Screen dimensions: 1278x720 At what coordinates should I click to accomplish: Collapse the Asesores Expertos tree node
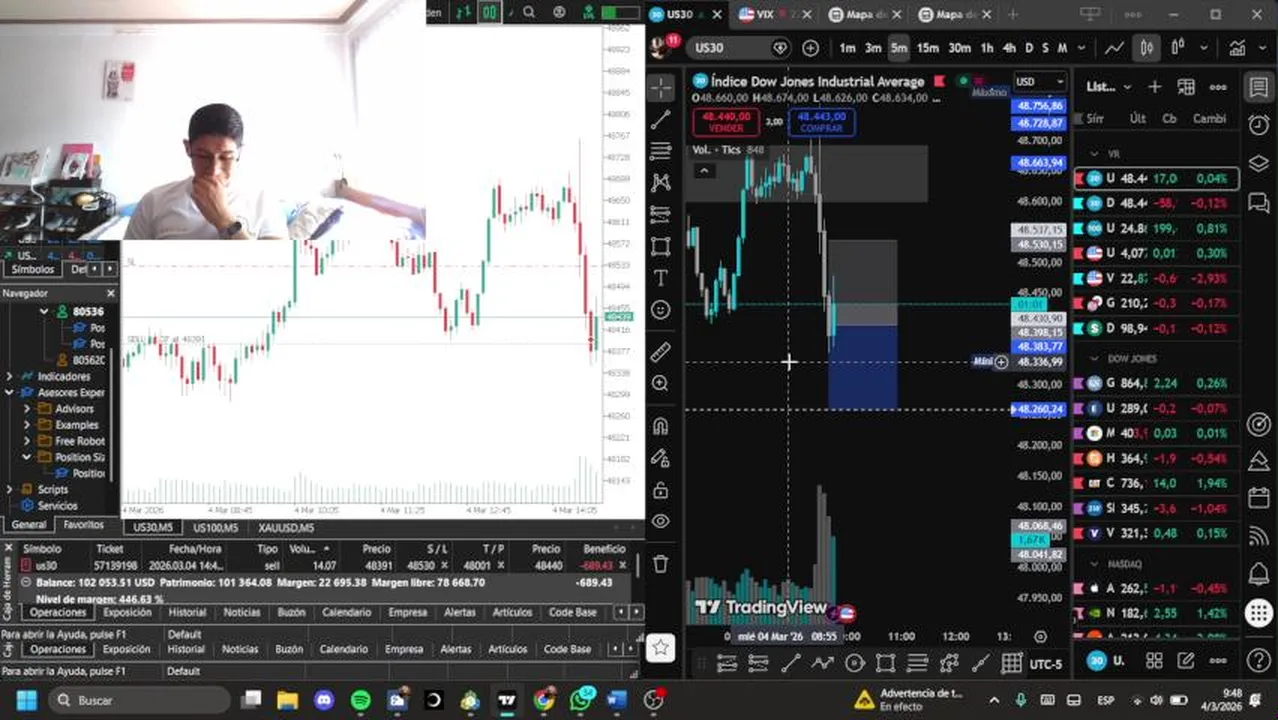pyautogui.click(x=9, y=392)
